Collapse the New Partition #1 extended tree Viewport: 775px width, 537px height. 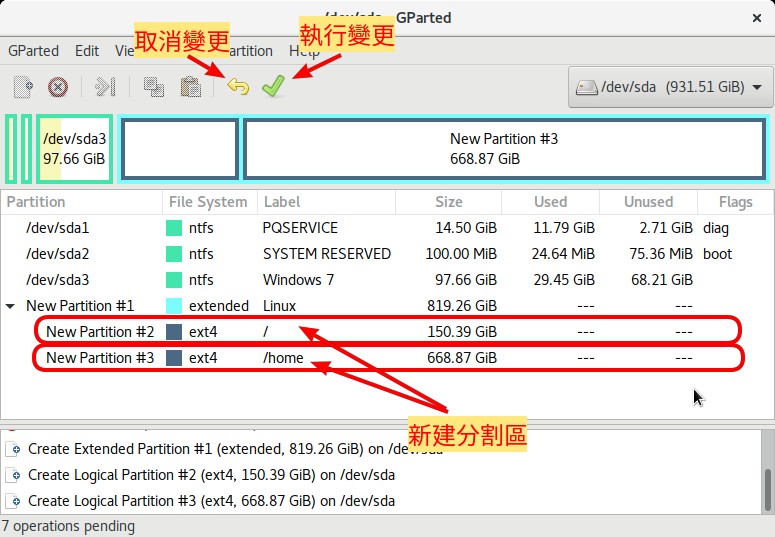(x=11, y=306)
